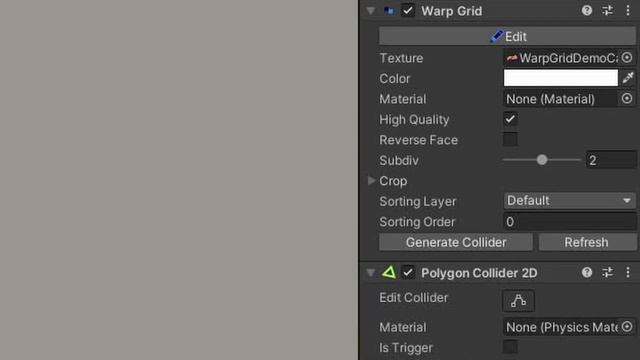Image resolution: width=640 pixels, height=360 pixels.
Task: Open Polygon Collider 2D kebab menu
Action: (x=628, y=272)
